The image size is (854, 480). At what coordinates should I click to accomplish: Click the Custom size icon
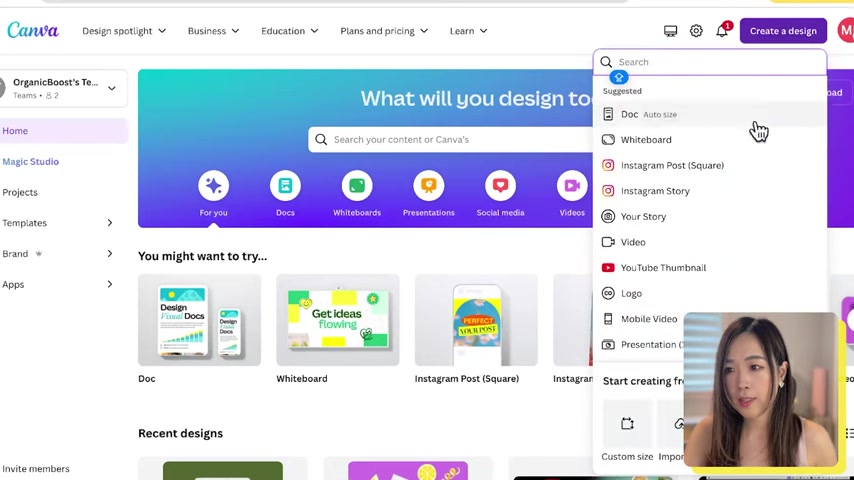click(x=627, y=423)
